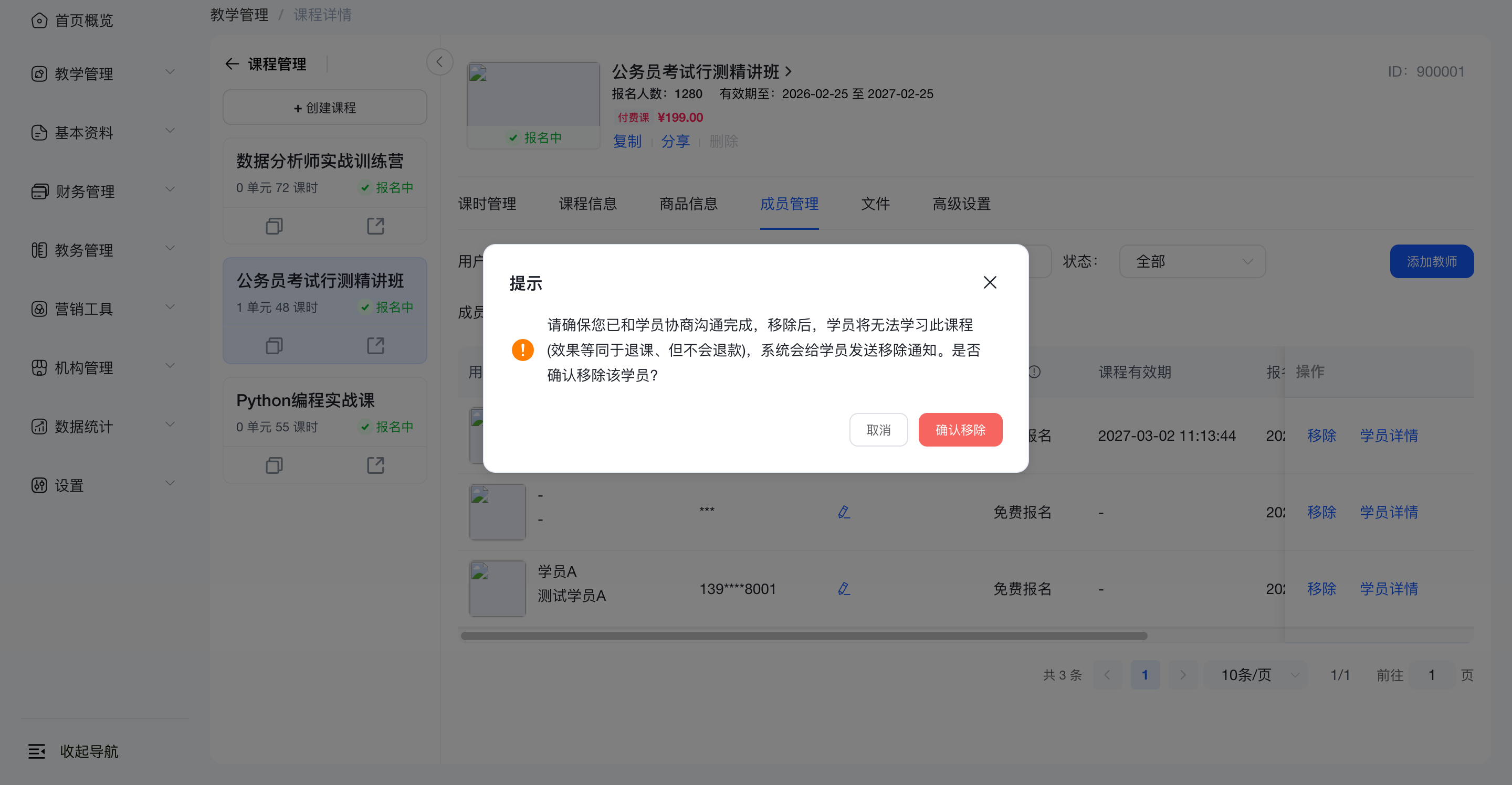Click 移除 in 学员A row
The image size is (1512, 785).
[1321, 588]
